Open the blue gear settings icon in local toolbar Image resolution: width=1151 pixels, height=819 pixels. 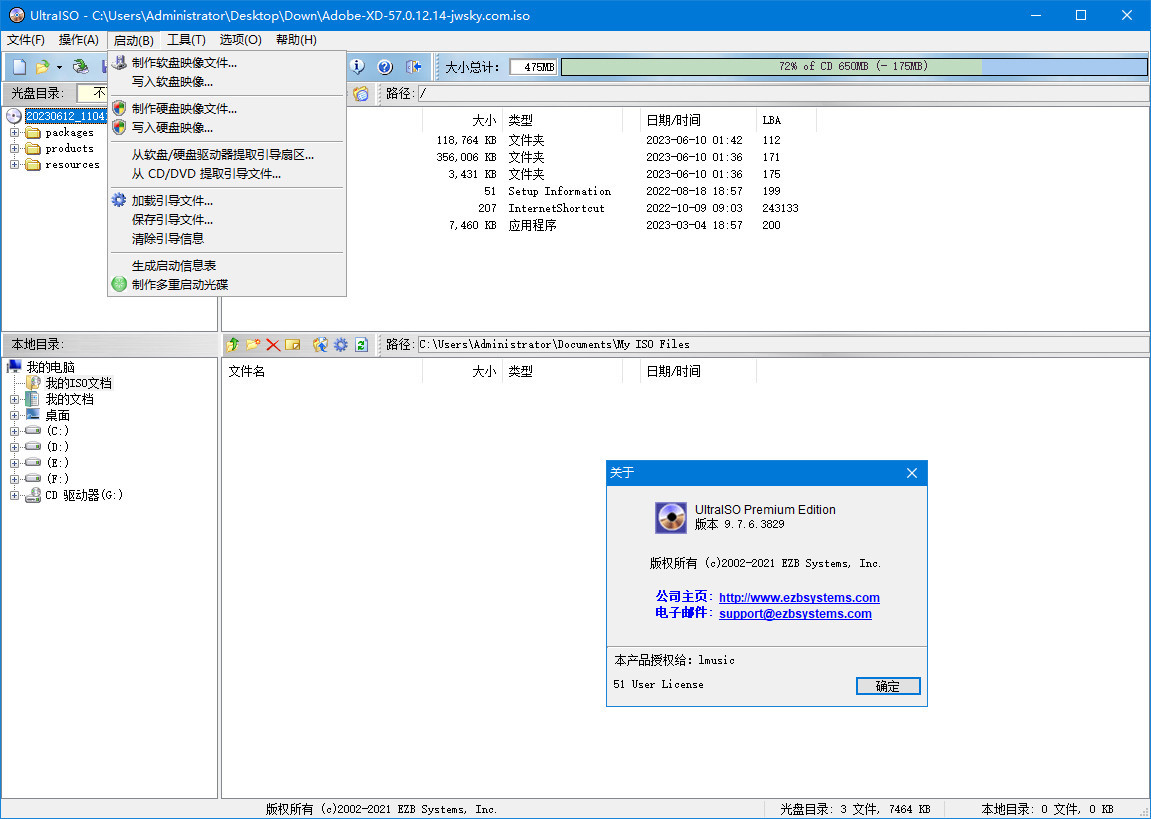341,344
